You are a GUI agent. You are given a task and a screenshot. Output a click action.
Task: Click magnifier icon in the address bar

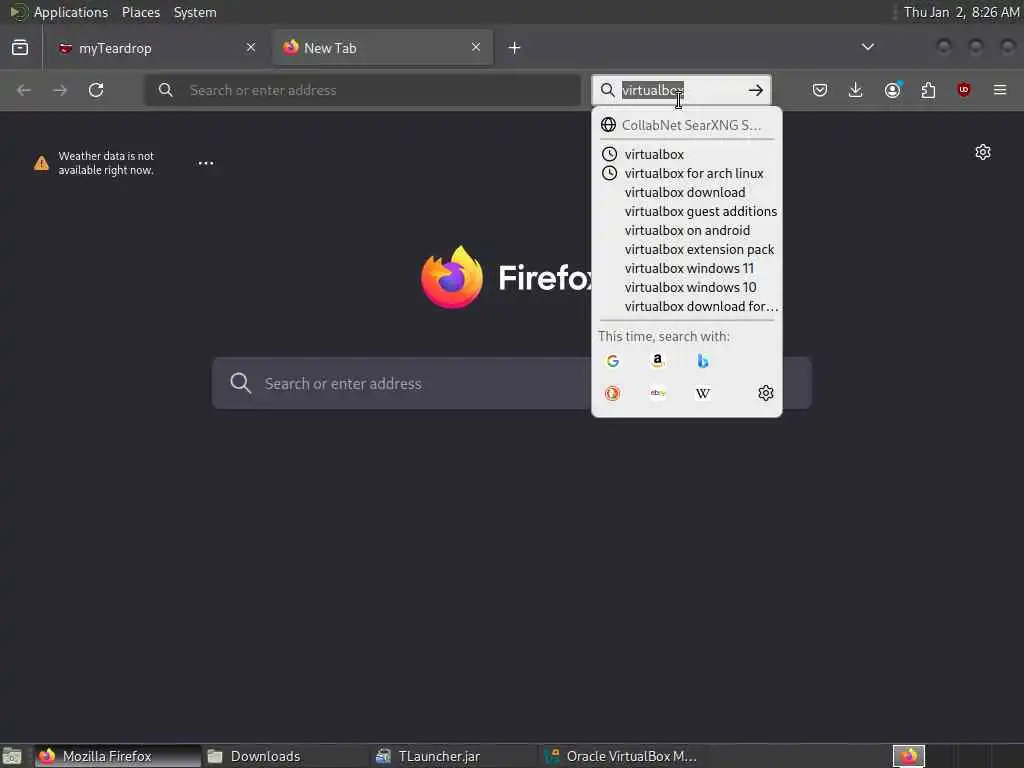pos(166,90)
